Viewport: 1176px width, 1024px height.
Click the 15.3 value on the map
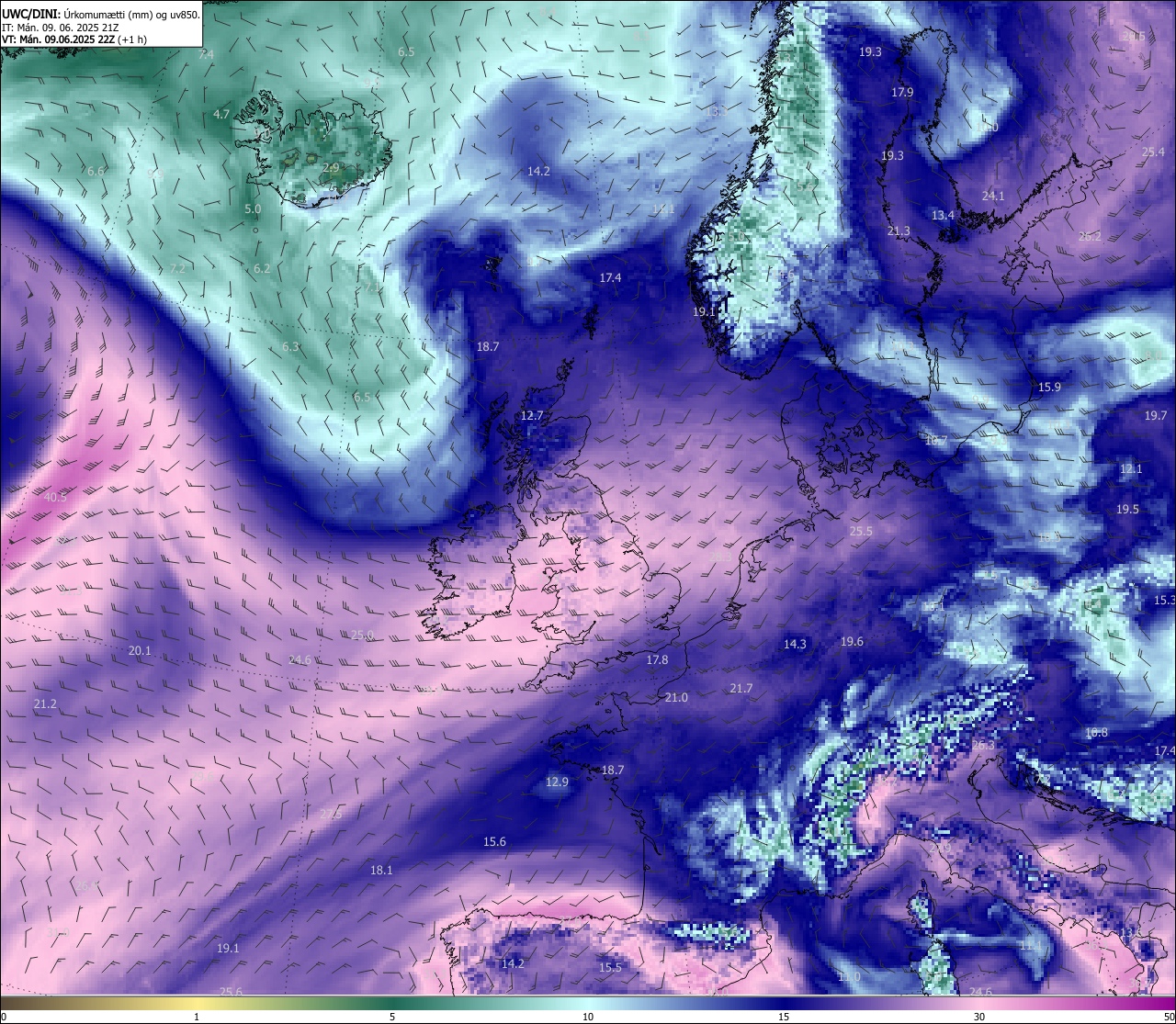(1164, 601)
